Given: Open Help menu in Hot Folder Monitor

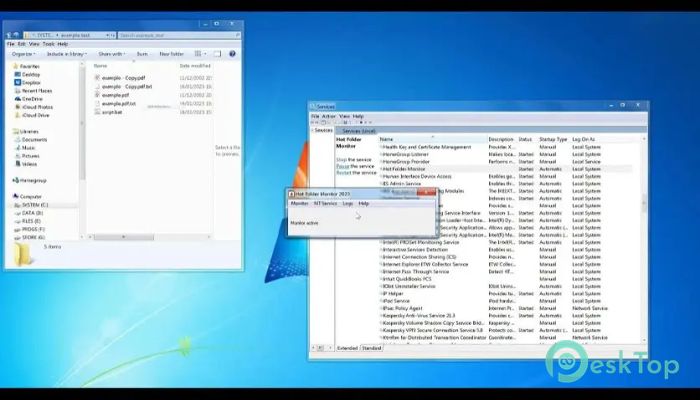Looking at the screenshot, I should pos(363,204).
